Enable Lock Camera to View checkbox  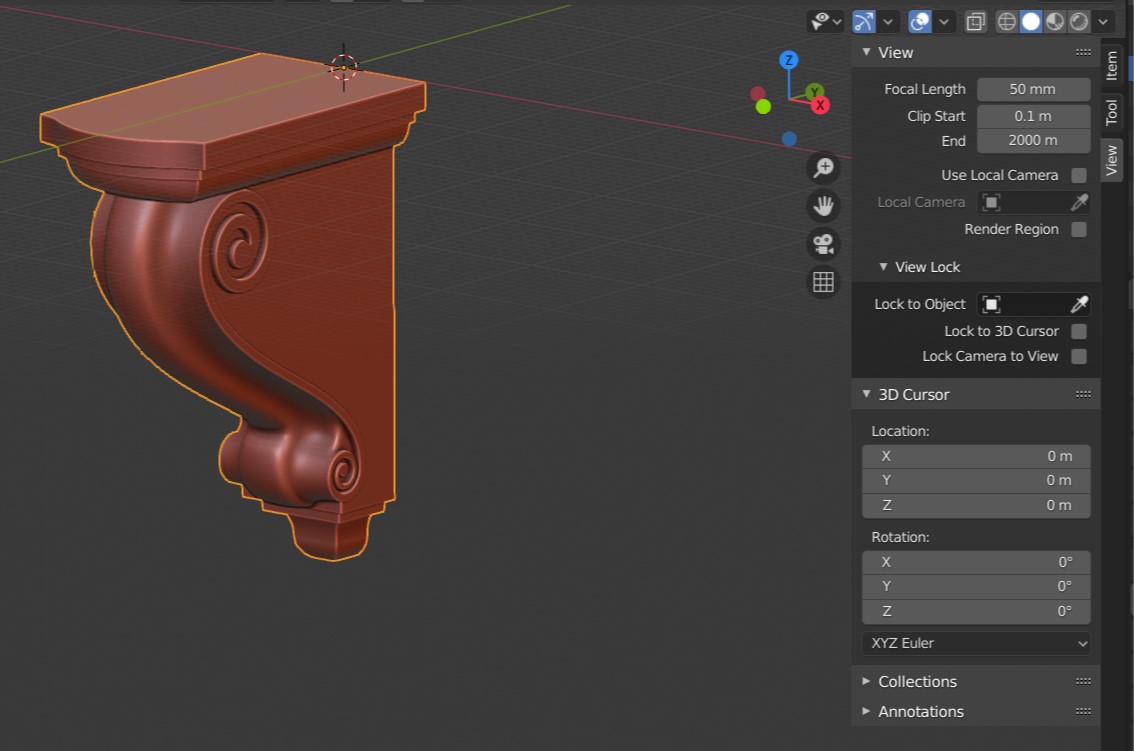[x=1078, y=357]
